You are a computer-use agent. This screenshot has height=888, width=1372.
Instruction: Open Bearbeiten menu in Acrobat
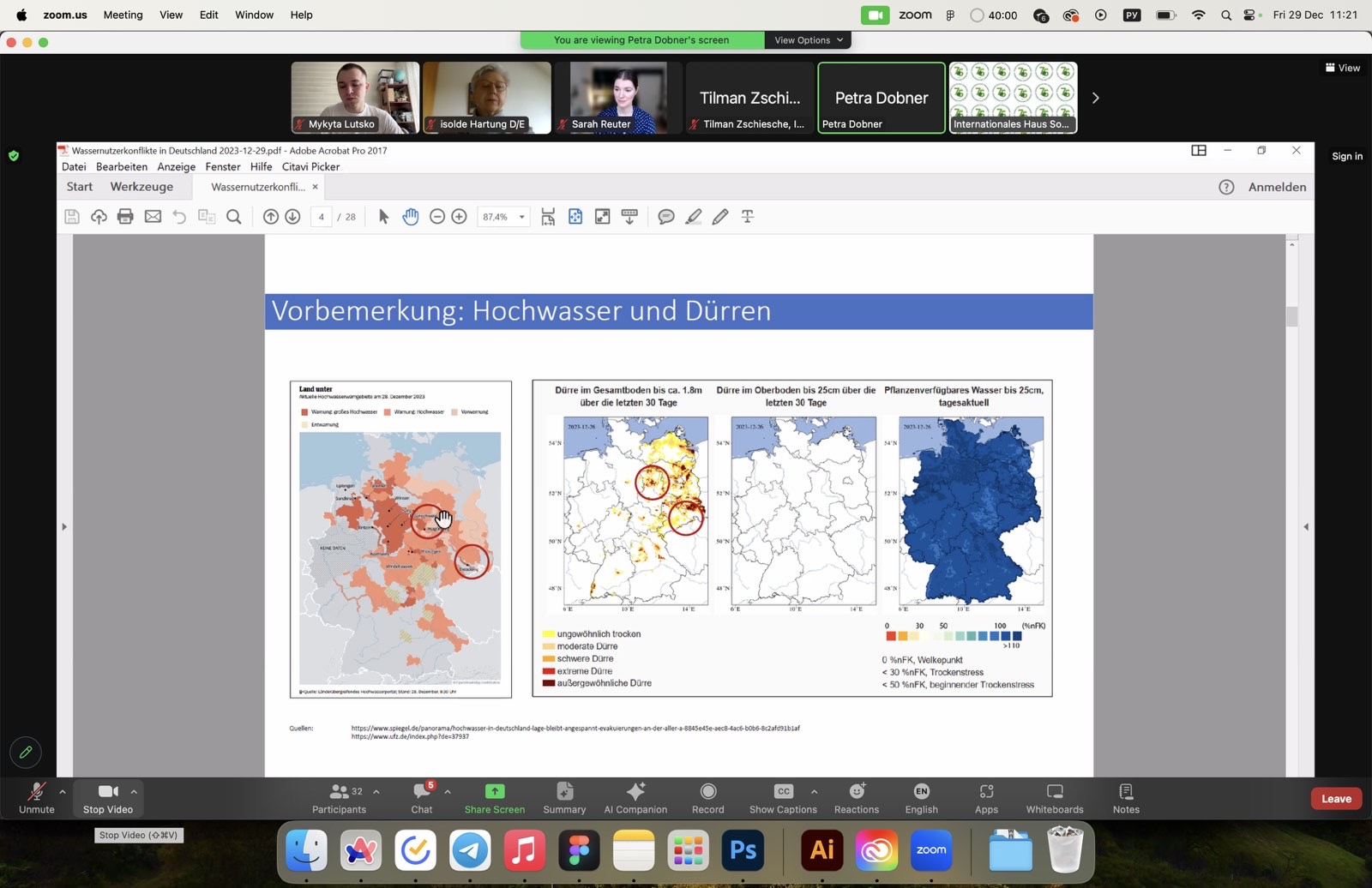pyautogui.click(x=122, y=167)
